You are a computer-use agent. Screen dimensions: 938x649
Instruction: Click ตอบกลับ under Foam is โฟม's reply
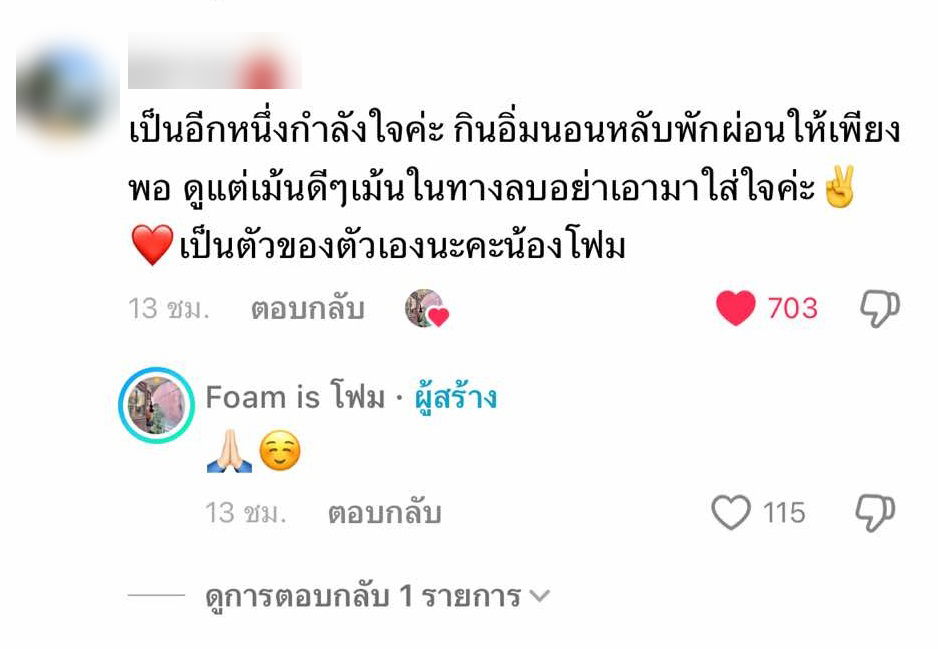pyautogui.click(x=385, y=513)
